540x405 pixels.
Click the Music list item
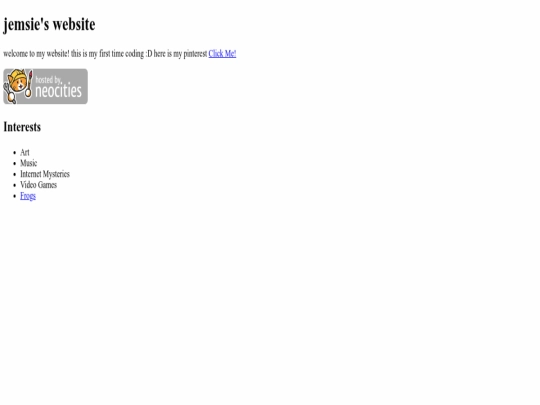(x=29, y=163)
